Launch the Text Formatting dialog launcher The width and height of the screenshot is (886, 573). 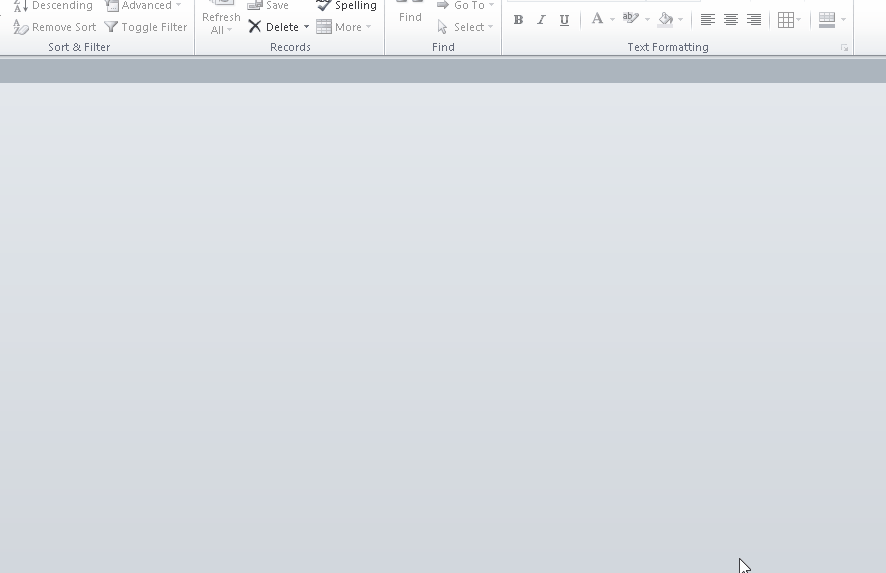(845, 48)
